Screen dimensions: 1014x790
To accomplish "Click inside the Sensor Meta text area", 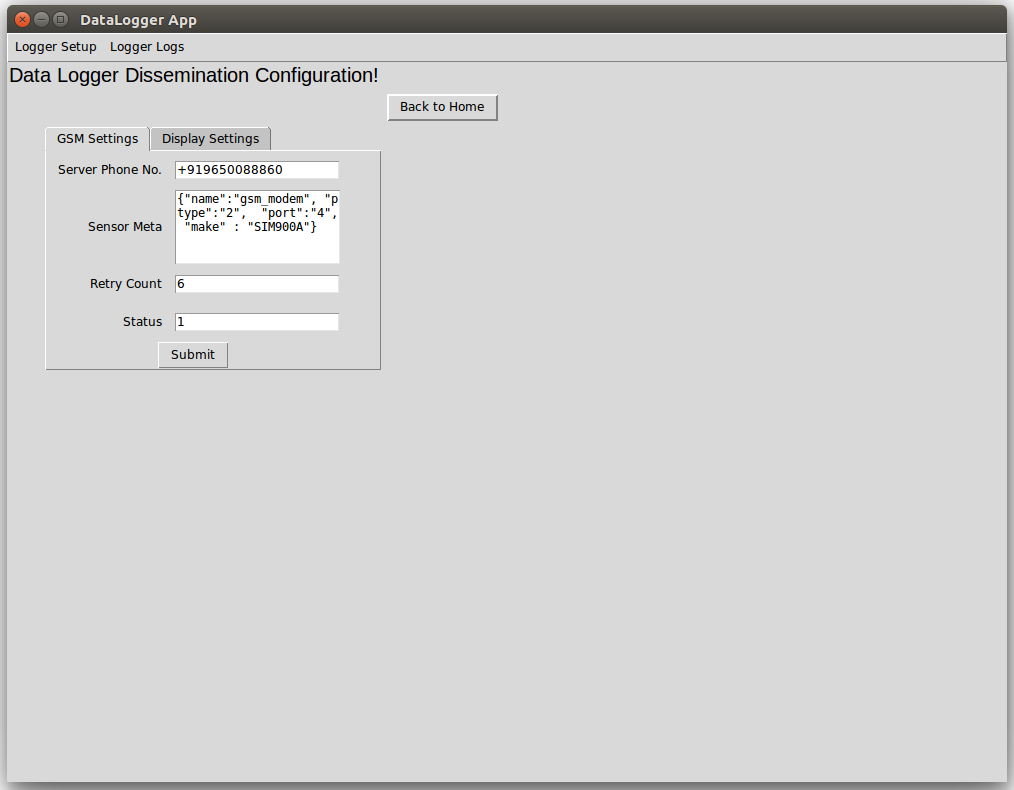I will click(257, 227).
